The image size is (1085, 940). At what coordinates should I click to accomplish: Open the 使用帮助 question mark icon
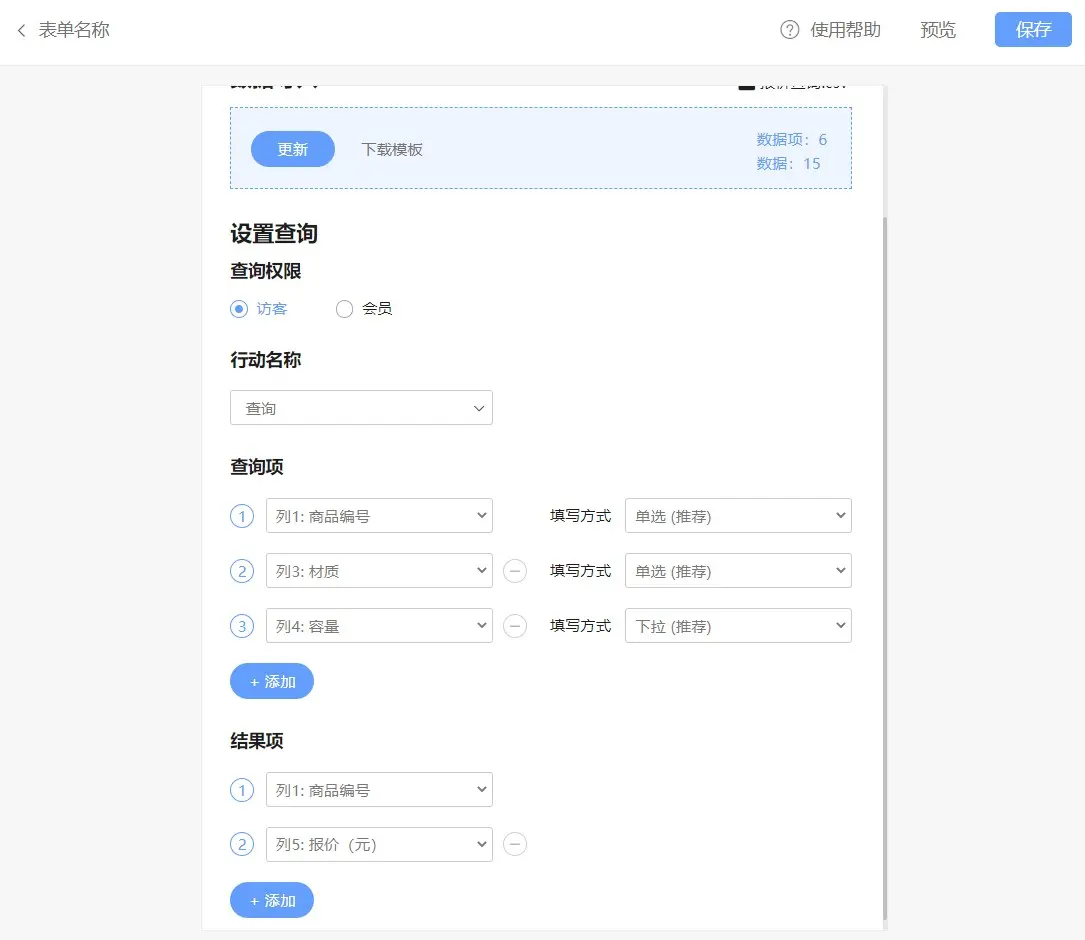pyautogui.click(x=787, y=29)
